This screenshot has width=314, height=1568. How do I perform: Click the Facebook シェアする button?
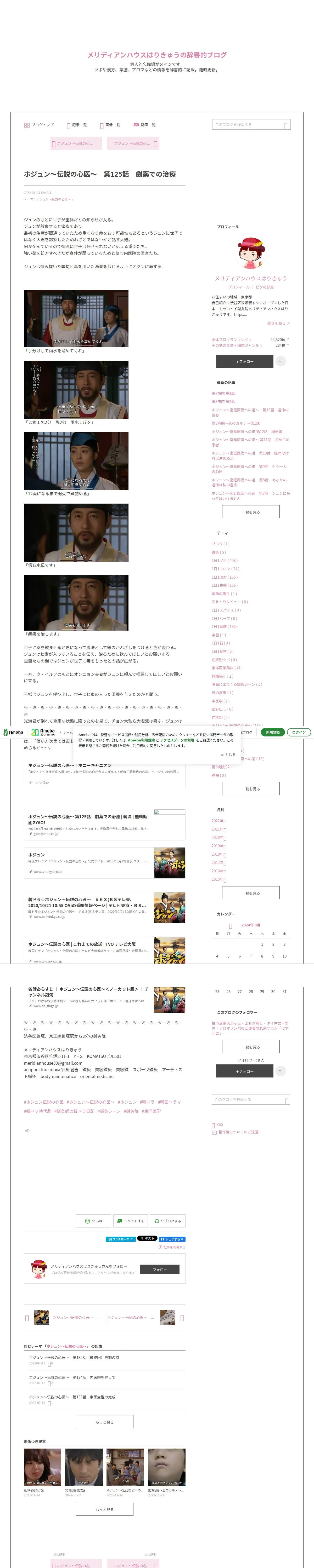(172, 1239)
